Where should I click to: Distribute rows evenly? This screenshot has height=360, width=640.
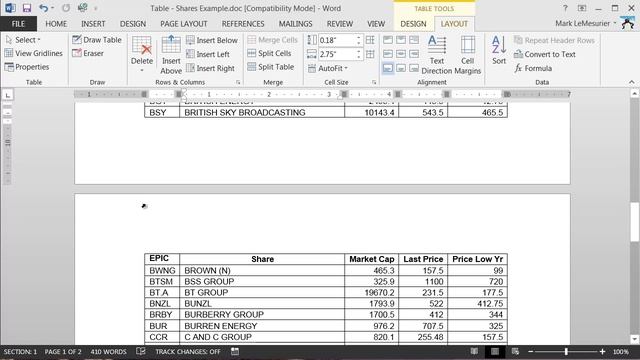click(370, 40)
